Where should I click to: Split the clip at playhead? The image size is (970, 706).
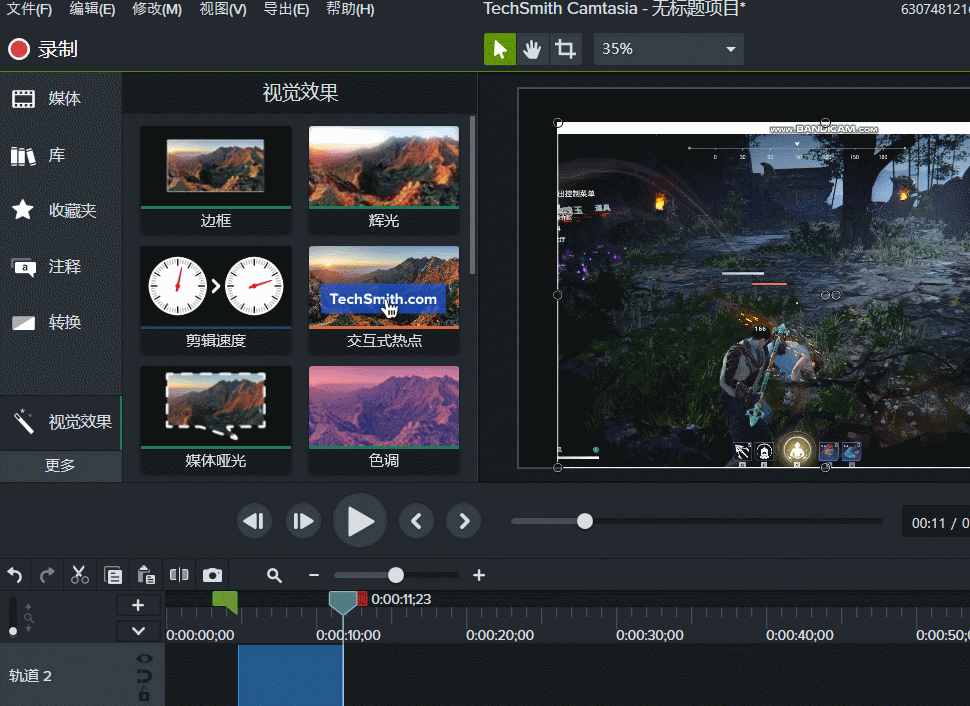pos(179,575)
